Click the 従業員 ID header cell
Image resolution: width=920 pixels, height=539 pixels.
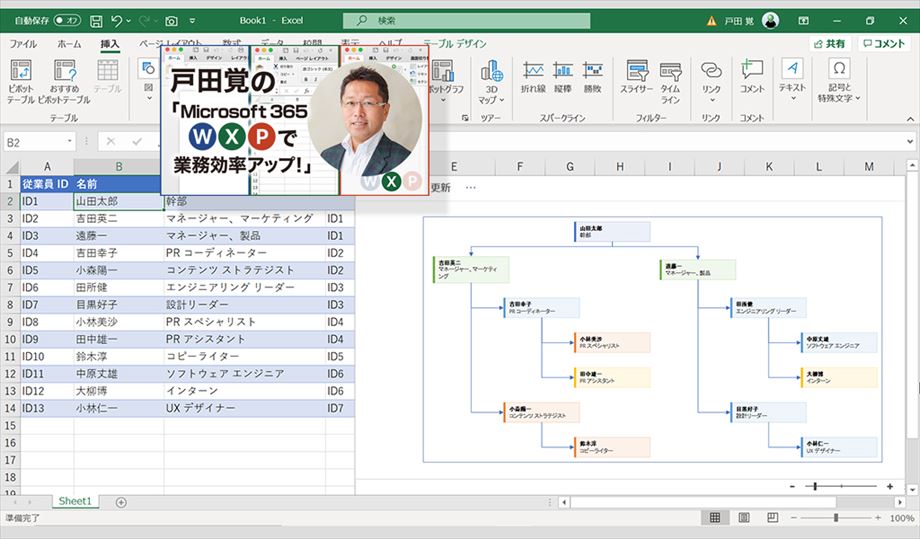[47, 184]
